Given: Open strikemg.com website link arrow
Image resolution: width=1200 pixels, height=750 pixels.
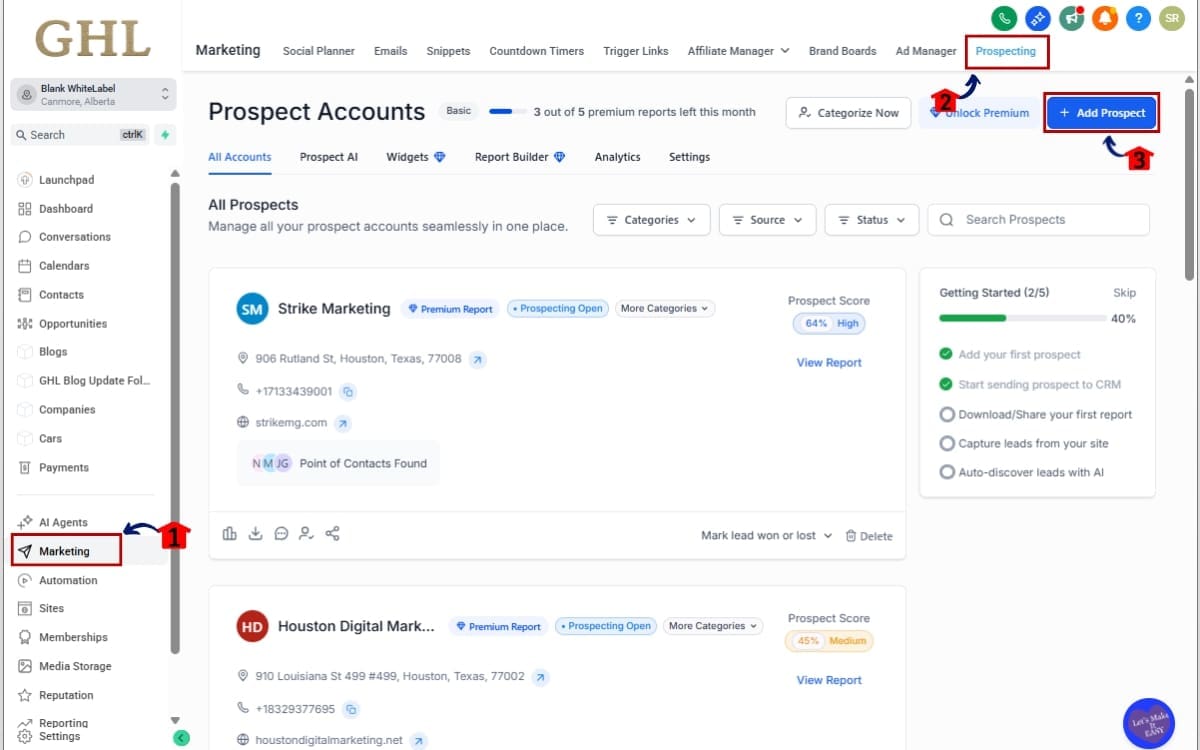Looking at the screenshot, I should [x=343, y=423].
